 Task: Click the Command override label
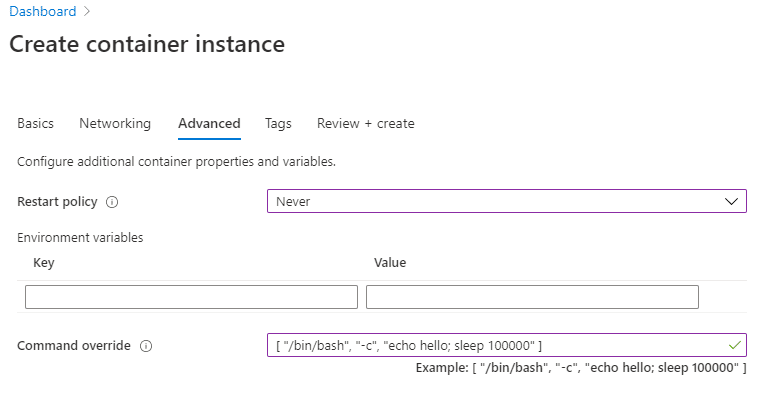point(74,346)
